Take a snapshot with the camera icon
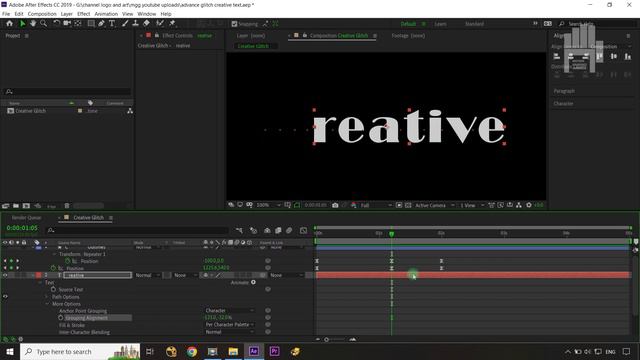 click(335, 205)
